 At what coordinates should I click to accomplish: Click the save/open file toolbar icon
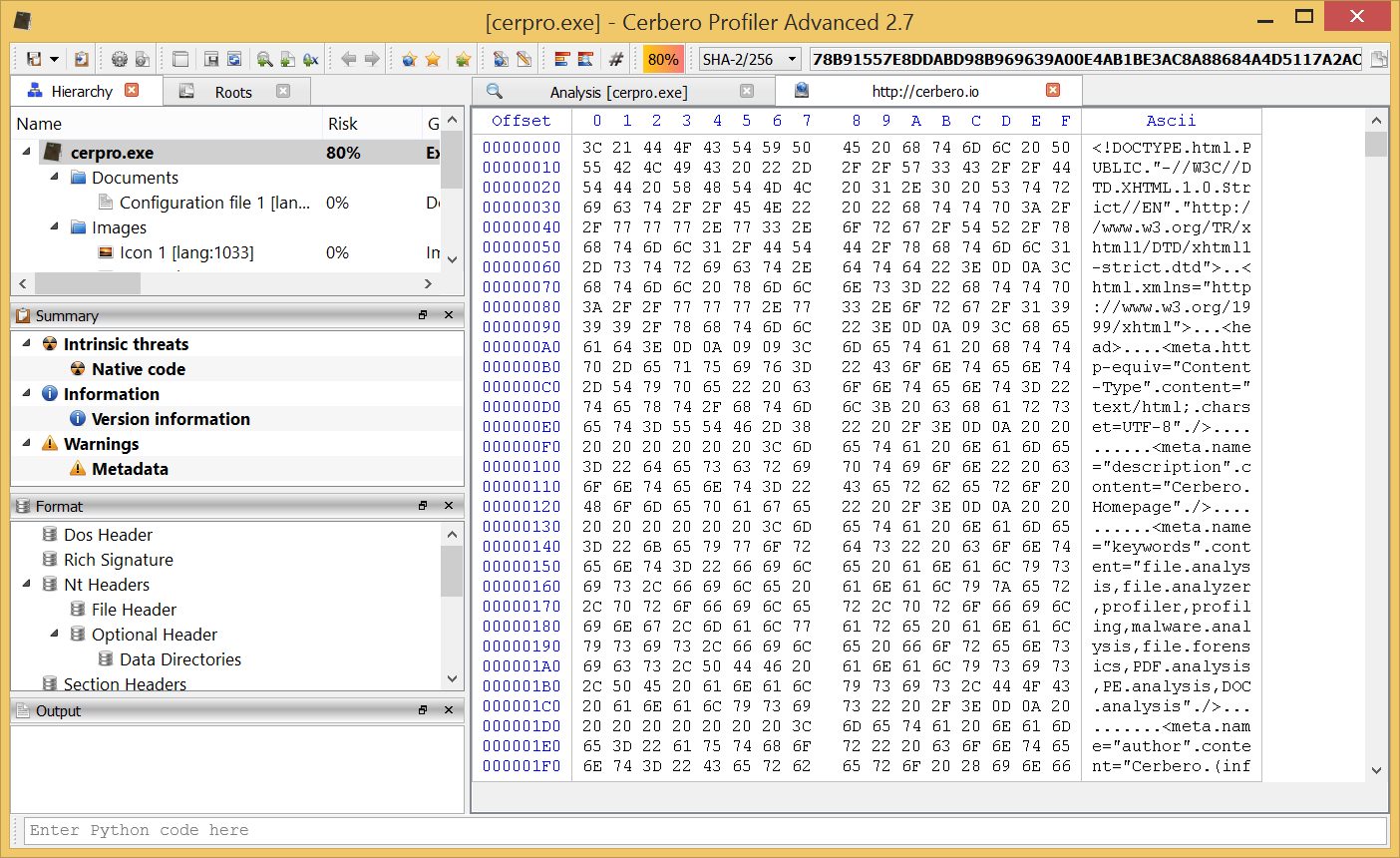pyautogui.click(x=34, y=59)
